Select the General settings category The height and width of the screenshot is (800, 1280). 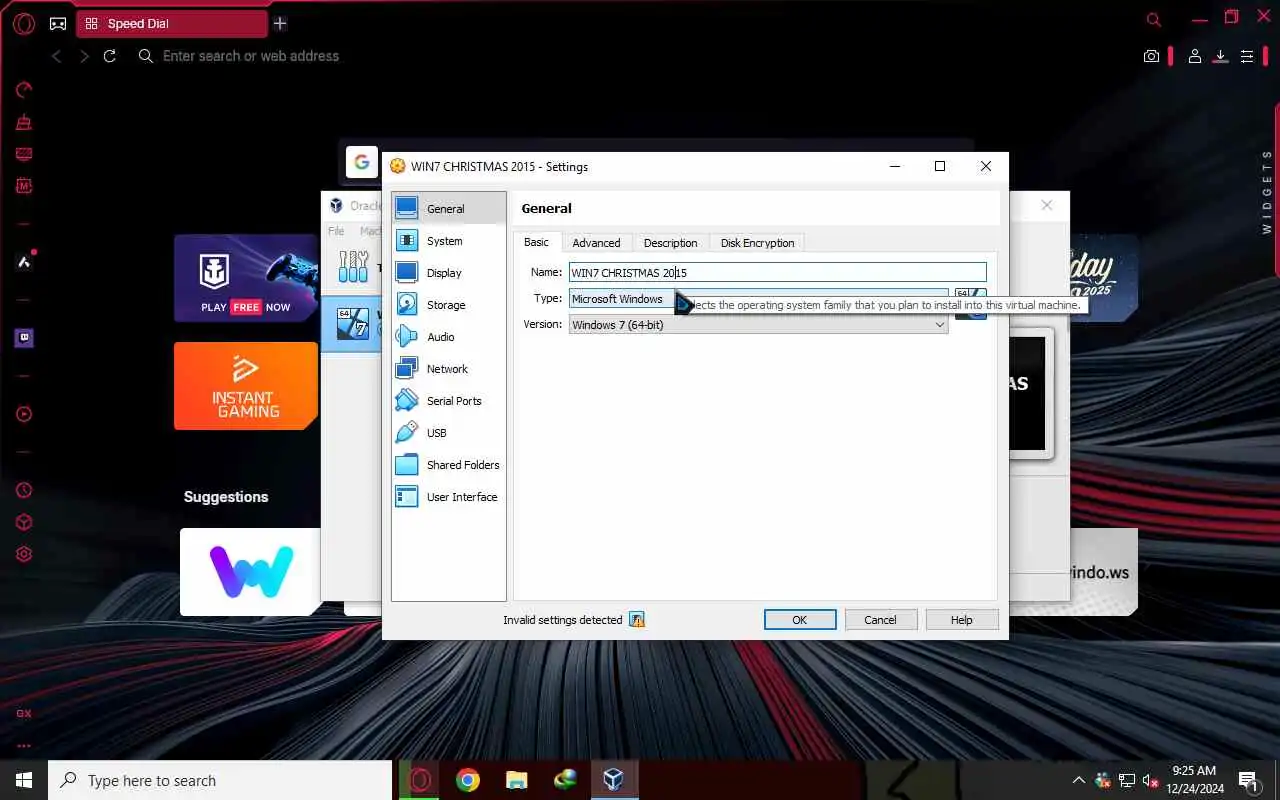pos(448,209)
